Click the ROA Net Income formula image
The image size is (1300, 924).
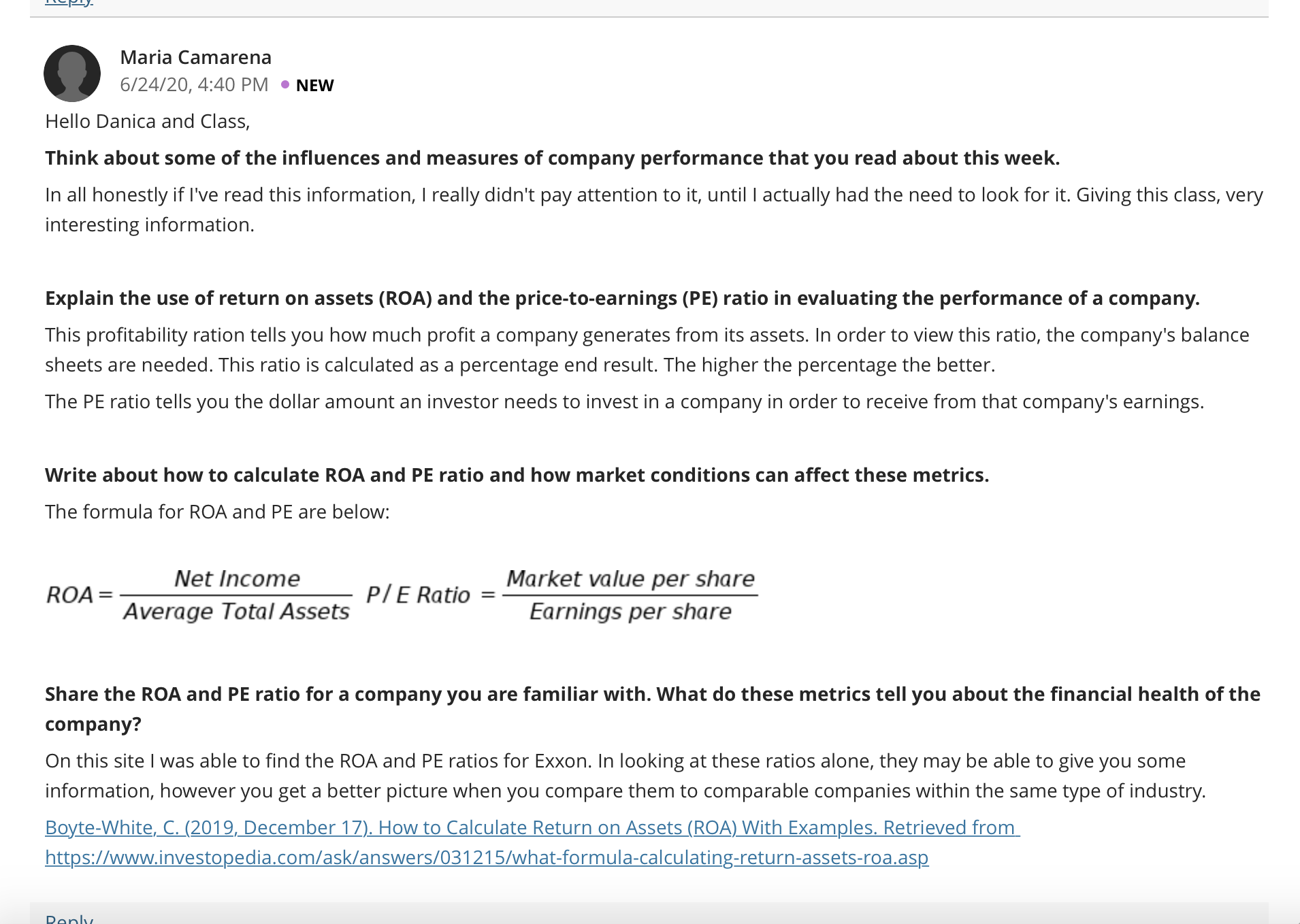[199, 595]
